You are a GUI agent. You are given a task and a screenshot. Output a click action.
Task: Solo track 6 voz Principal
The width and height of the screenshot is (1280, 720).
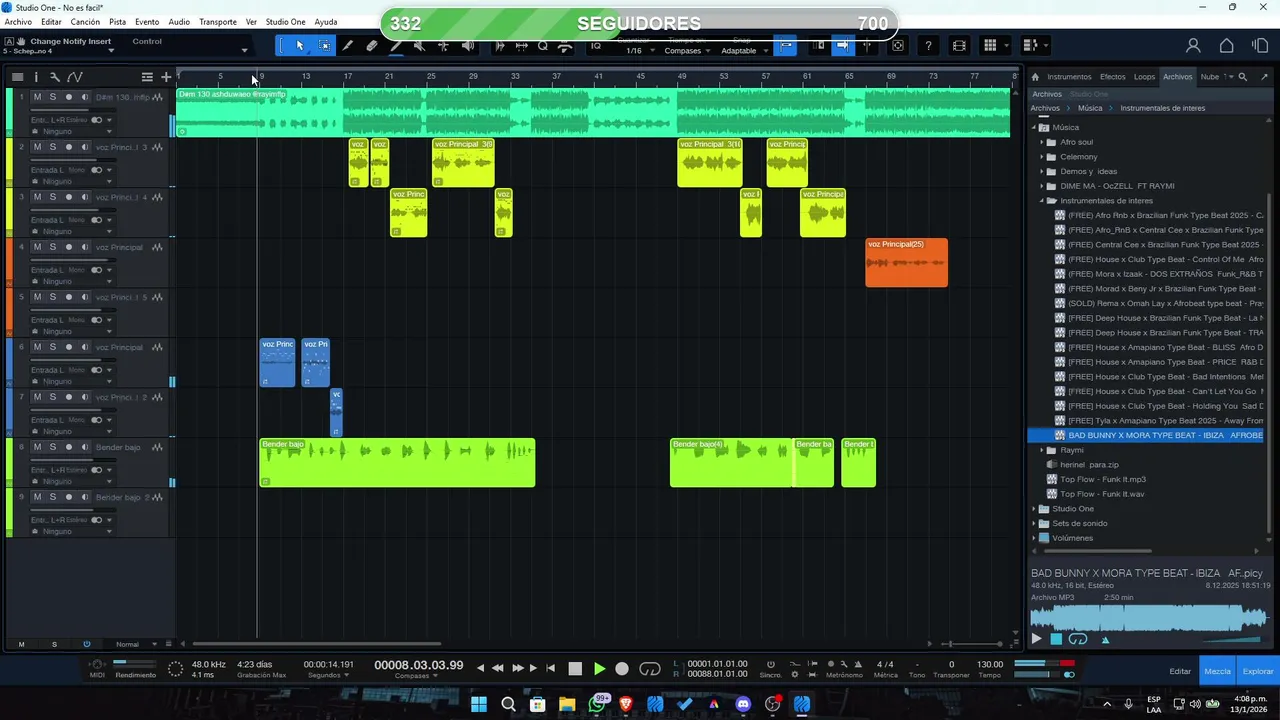coord(53,347)
